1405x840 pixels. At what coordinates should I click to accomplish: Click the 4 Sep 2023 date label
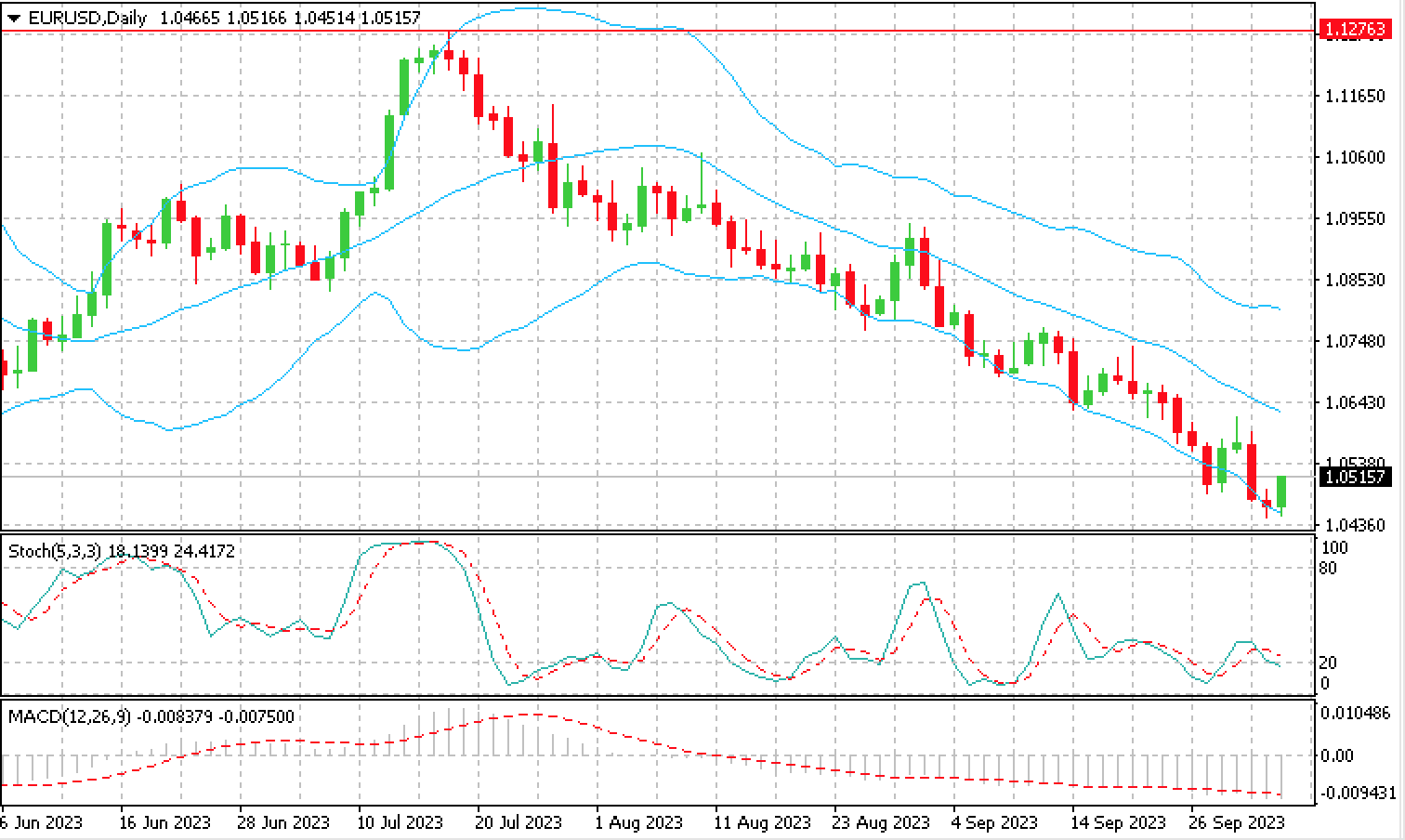pos(995,822)
